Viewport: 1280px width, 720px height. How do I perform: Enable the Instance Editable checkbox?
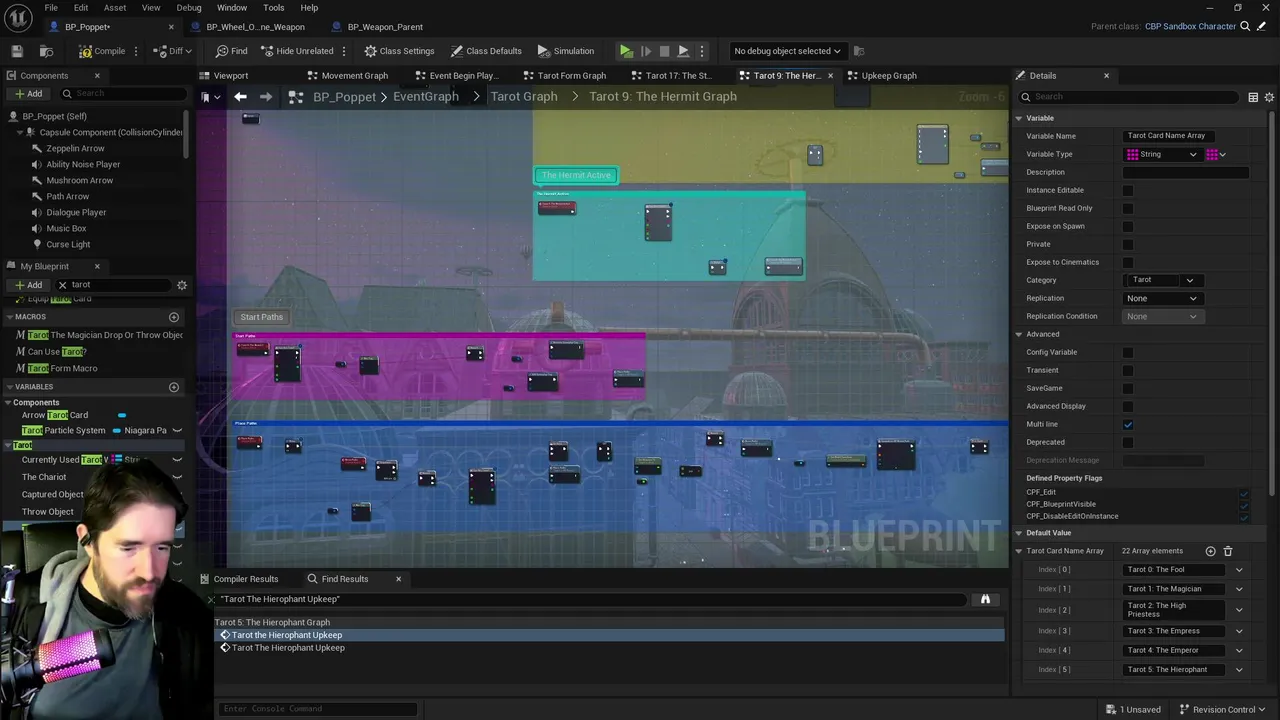1128,190
